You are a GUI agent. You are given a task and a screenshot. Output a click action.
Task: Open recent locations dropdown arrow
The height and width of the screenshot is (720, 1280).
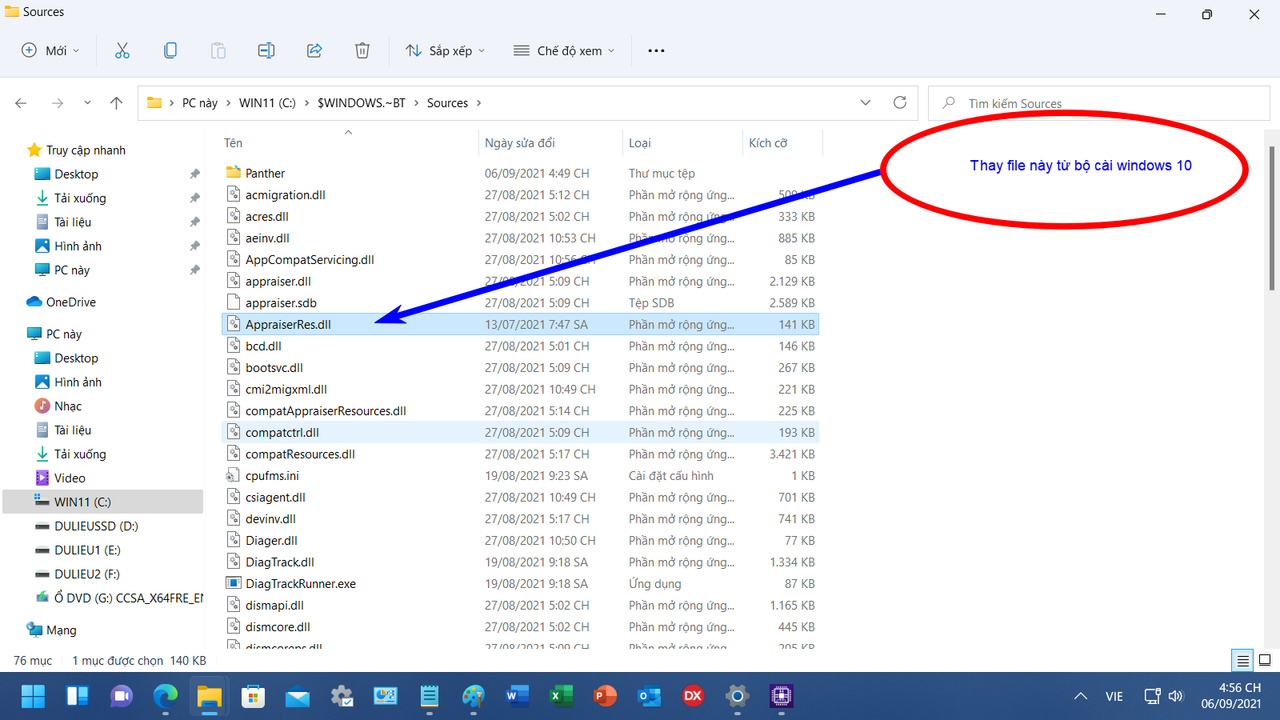[88, 103]
